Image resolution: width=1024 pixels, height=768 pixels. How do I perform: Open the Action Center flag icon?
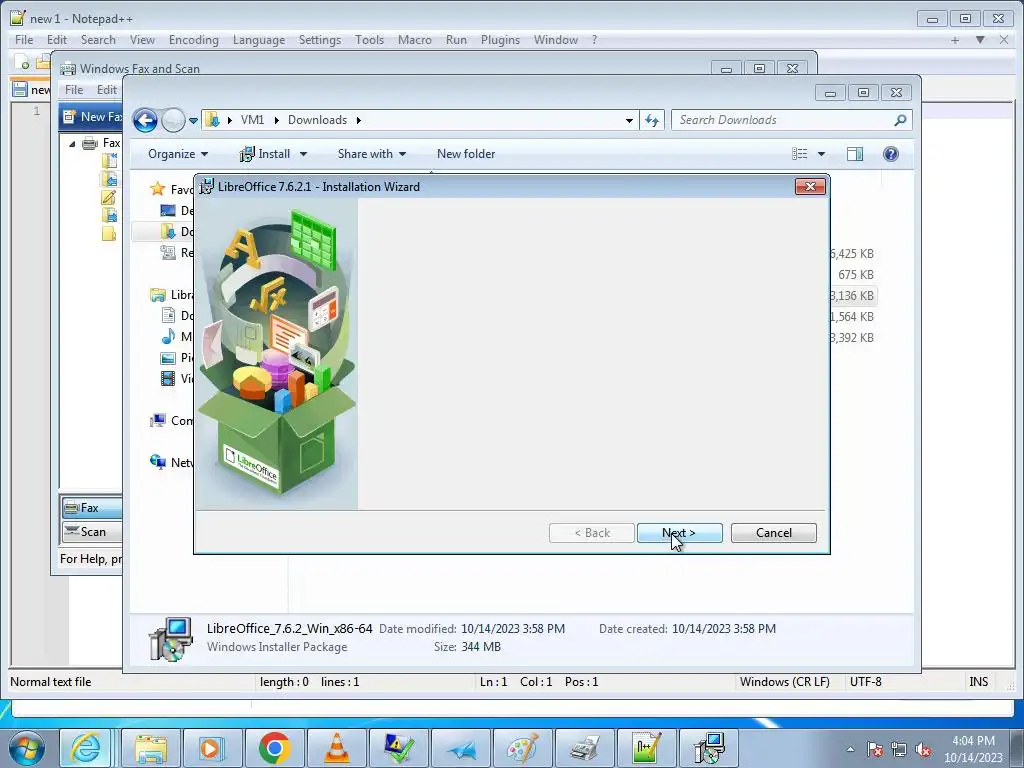click(875, 750)
